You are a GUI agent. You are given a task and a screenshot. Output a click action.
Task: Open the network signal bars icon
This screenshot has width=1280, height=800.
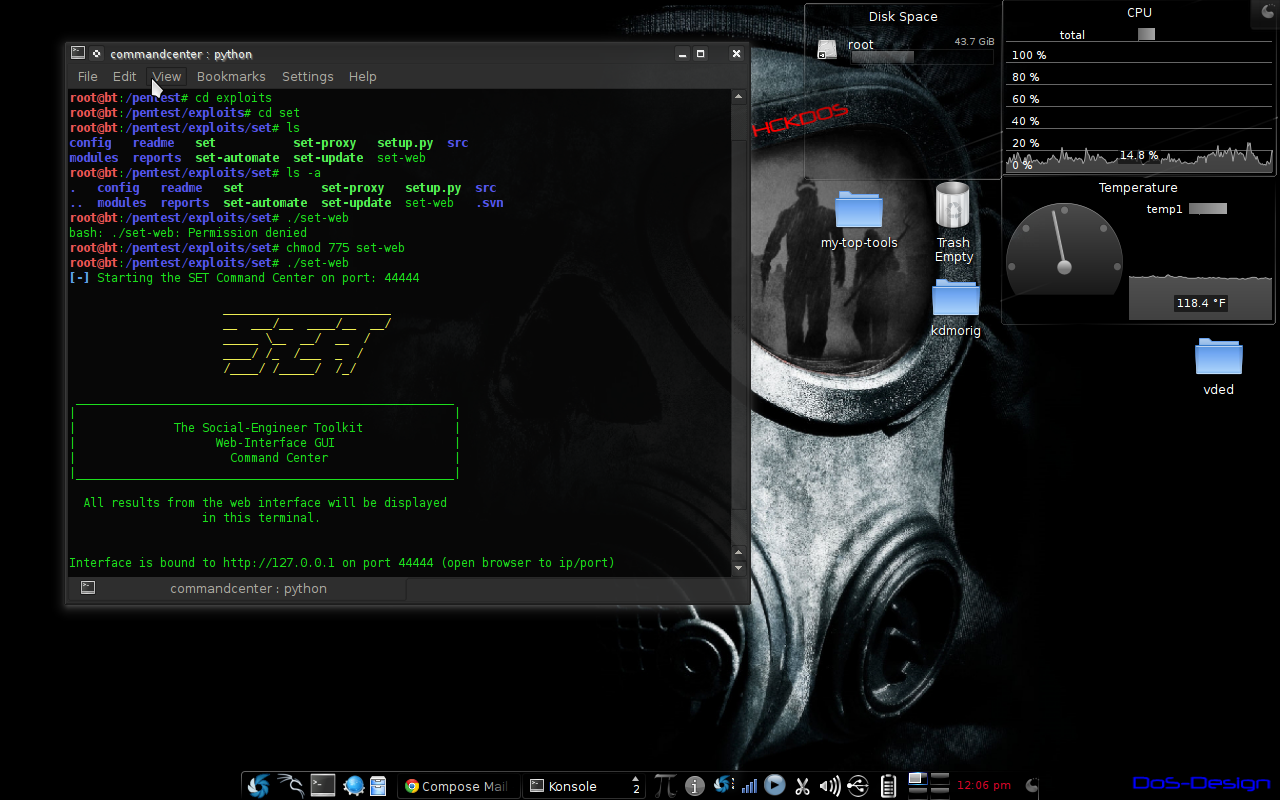click(x=749, y=787)
